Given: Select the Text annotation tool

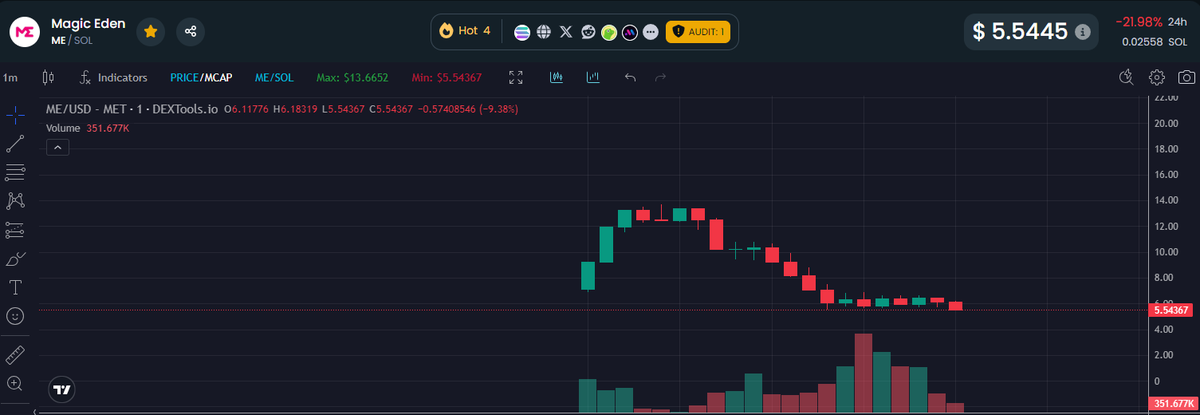Looking at the screenshot, I should click(x=15, y=288).
